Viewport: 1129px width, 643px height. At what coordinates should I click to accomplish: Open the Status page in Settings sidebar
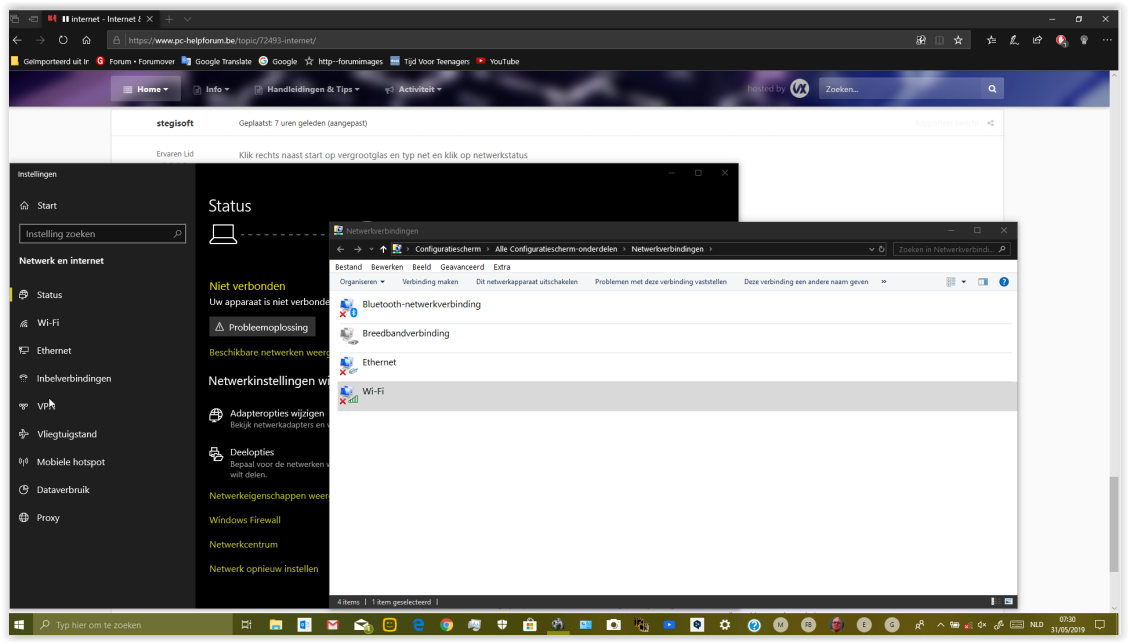click(x=50, y=294)
